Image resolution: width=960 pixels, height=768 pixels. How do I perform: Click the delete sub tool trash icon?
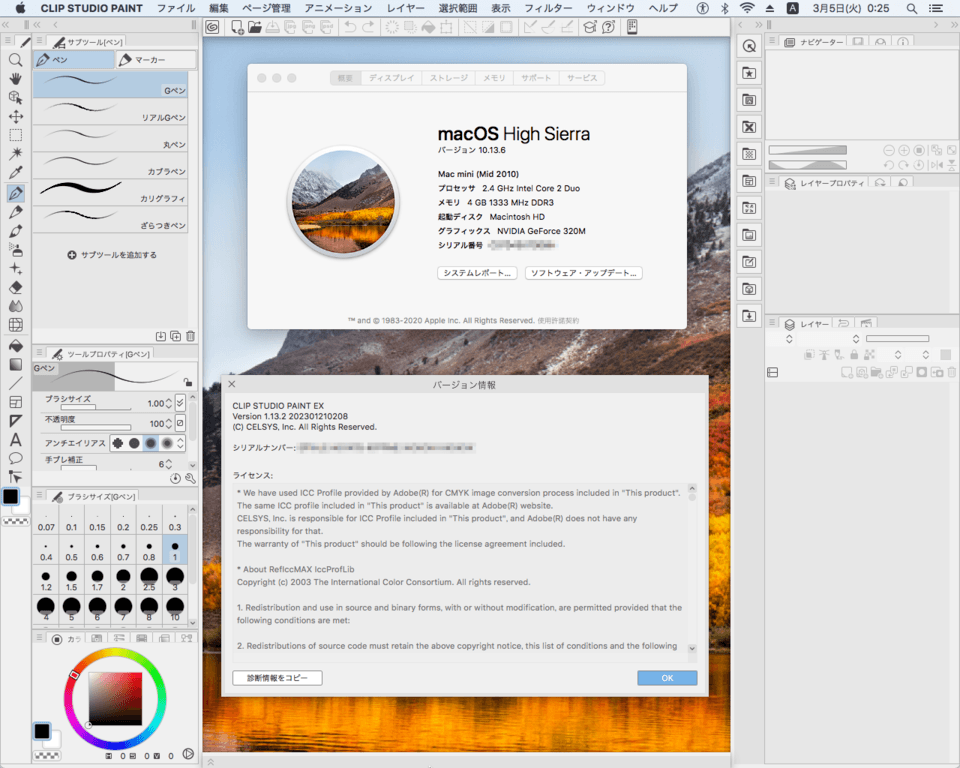pos(190,336)
